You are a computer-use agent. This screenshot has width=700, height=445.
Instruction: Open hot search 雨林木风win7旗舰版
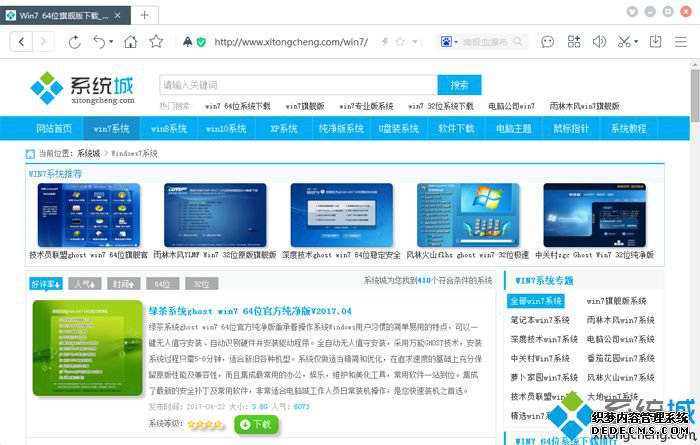point(584,106)
